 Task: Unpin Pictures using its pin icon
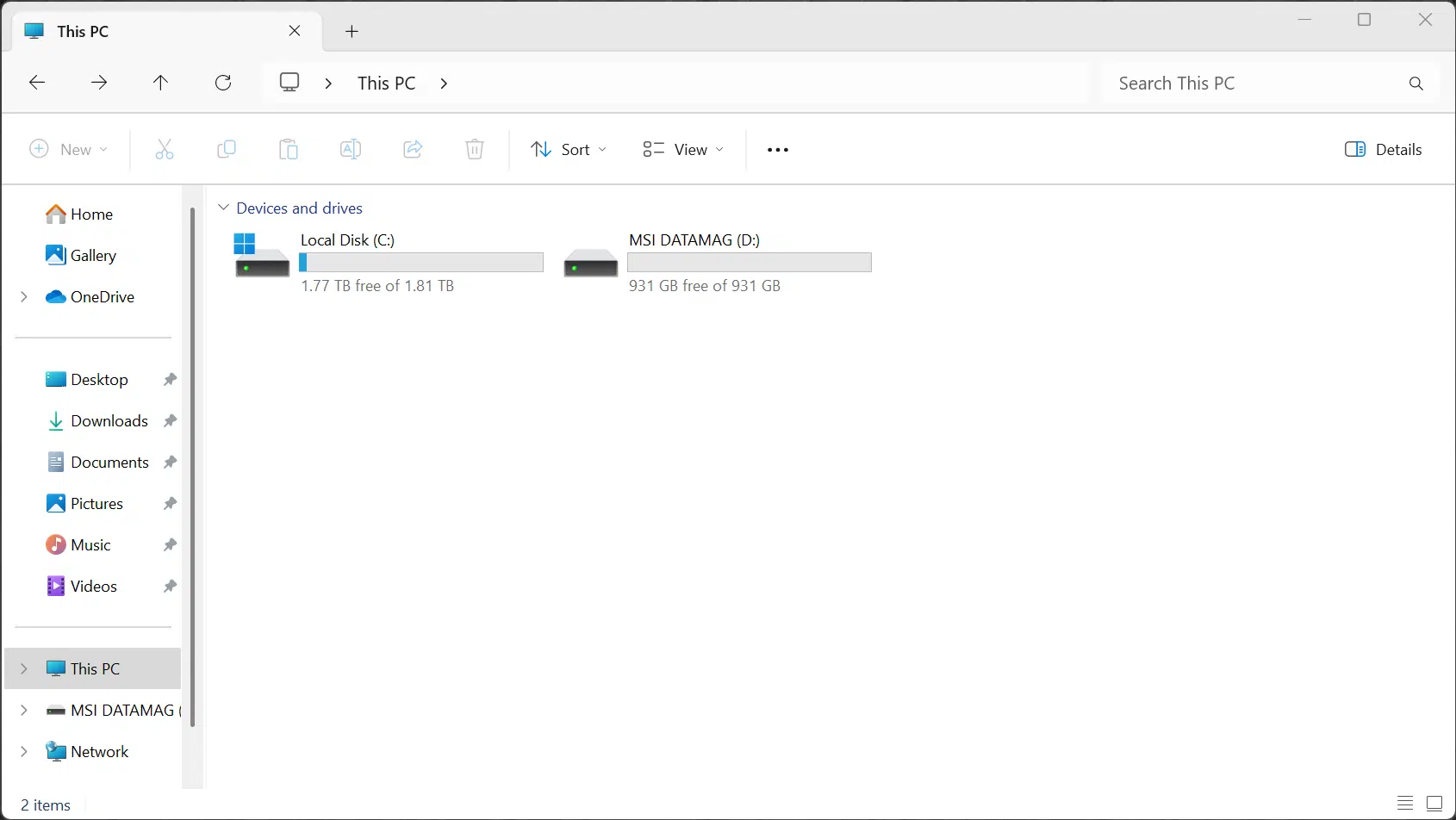(x=170, y=504)
